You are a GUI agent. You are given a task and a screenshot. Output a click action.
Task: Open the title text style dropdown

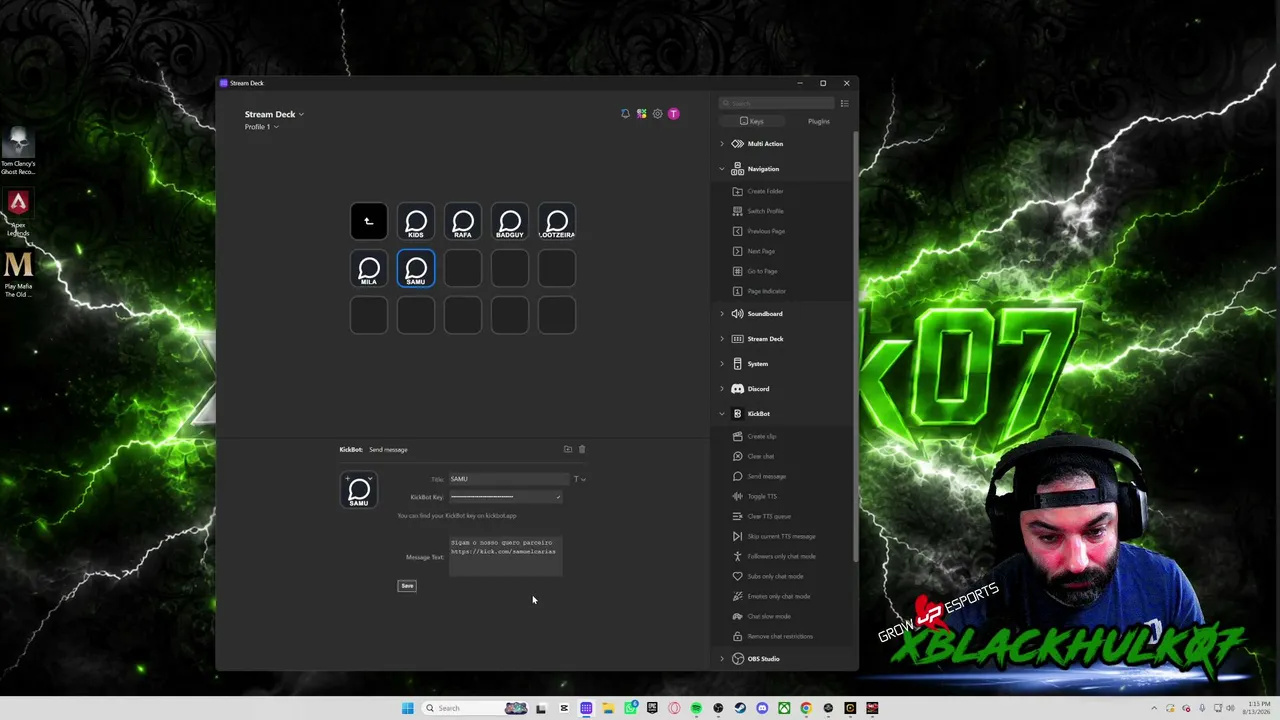[x=580, y=479]
